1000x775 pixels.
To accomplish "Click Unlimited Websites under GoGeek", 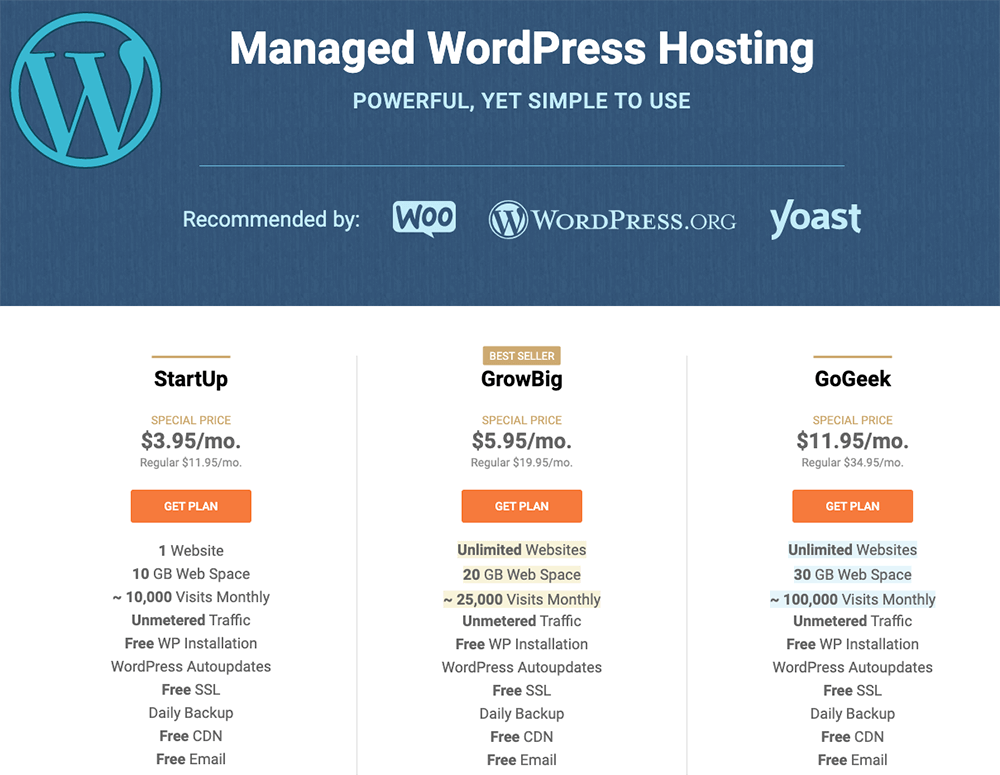I will (x=853, y=550).
